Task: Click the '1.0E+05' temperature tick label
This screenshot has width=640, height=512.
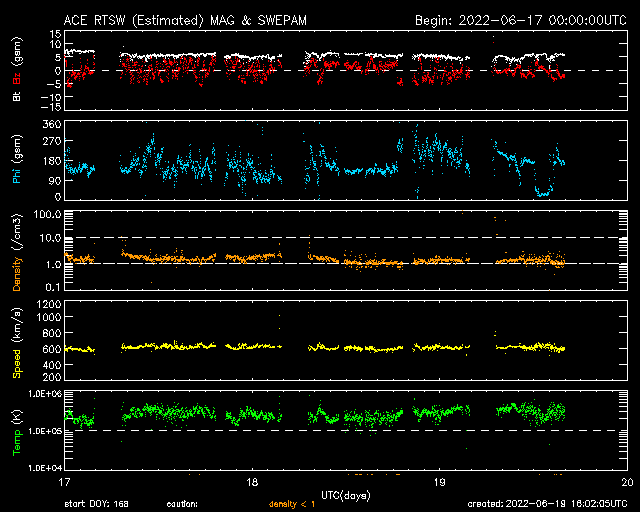Action: [x=45, y=431]
